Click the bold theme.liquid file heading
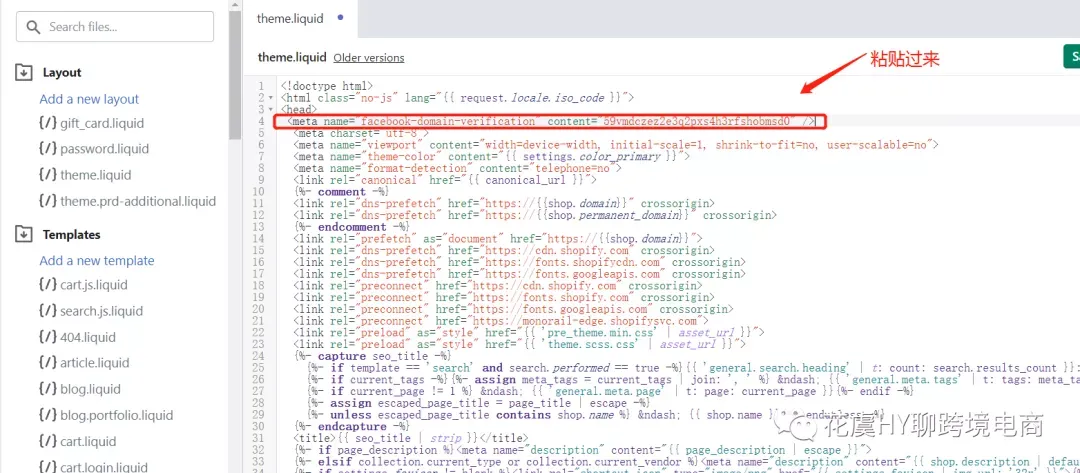Image resolution: width=1080 pixels, height=473 pixels. (x=292, y=57)
